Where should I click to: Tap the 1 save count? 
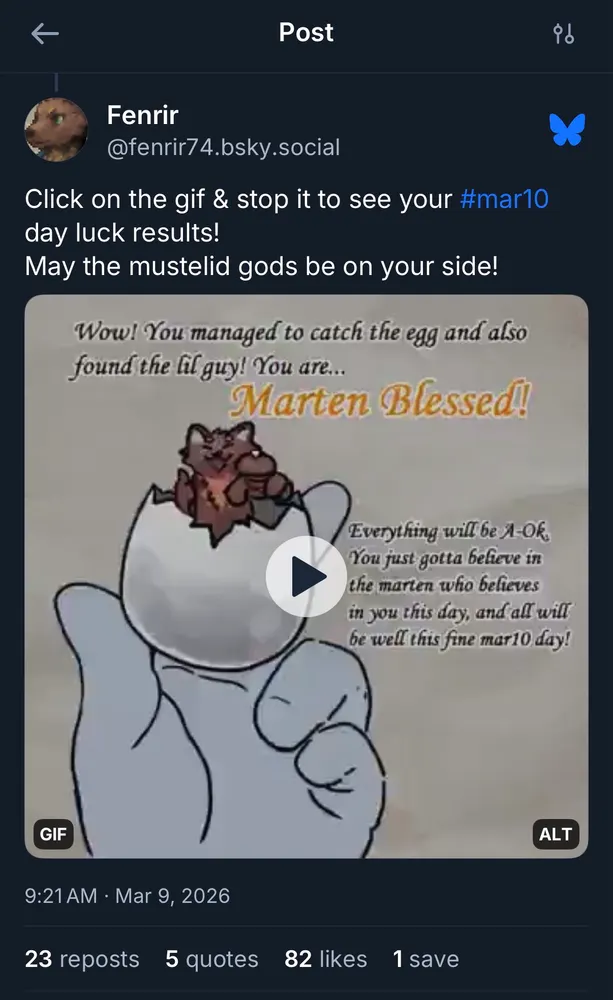[x=425, y=959]
